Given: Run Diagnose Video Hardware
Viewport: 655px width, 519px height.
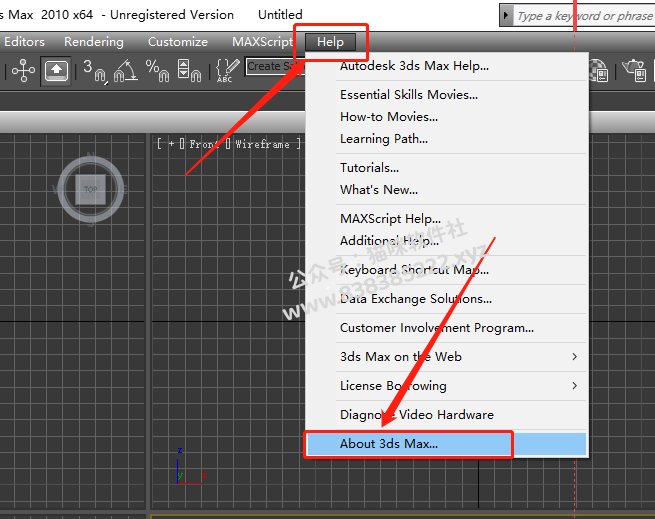Looking at the screenshot, I should click(x=447, y=415).
